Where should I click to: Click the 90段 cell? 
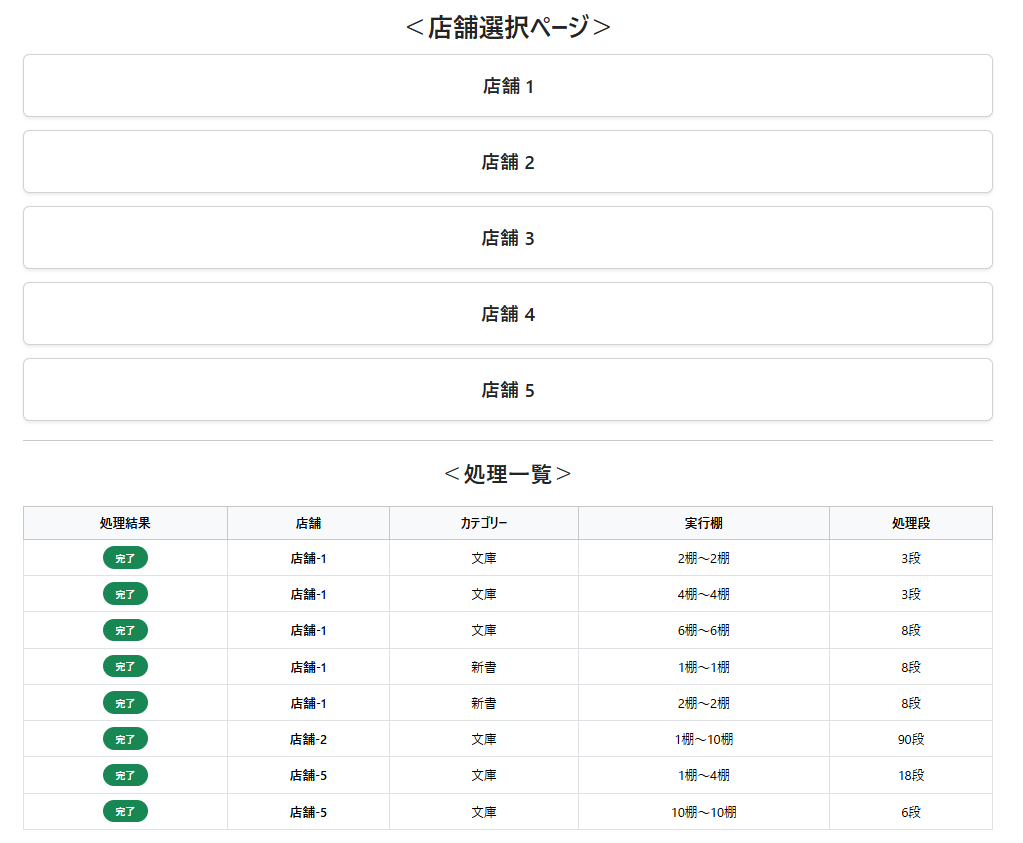pyautogui.click(x=910, y=739)
